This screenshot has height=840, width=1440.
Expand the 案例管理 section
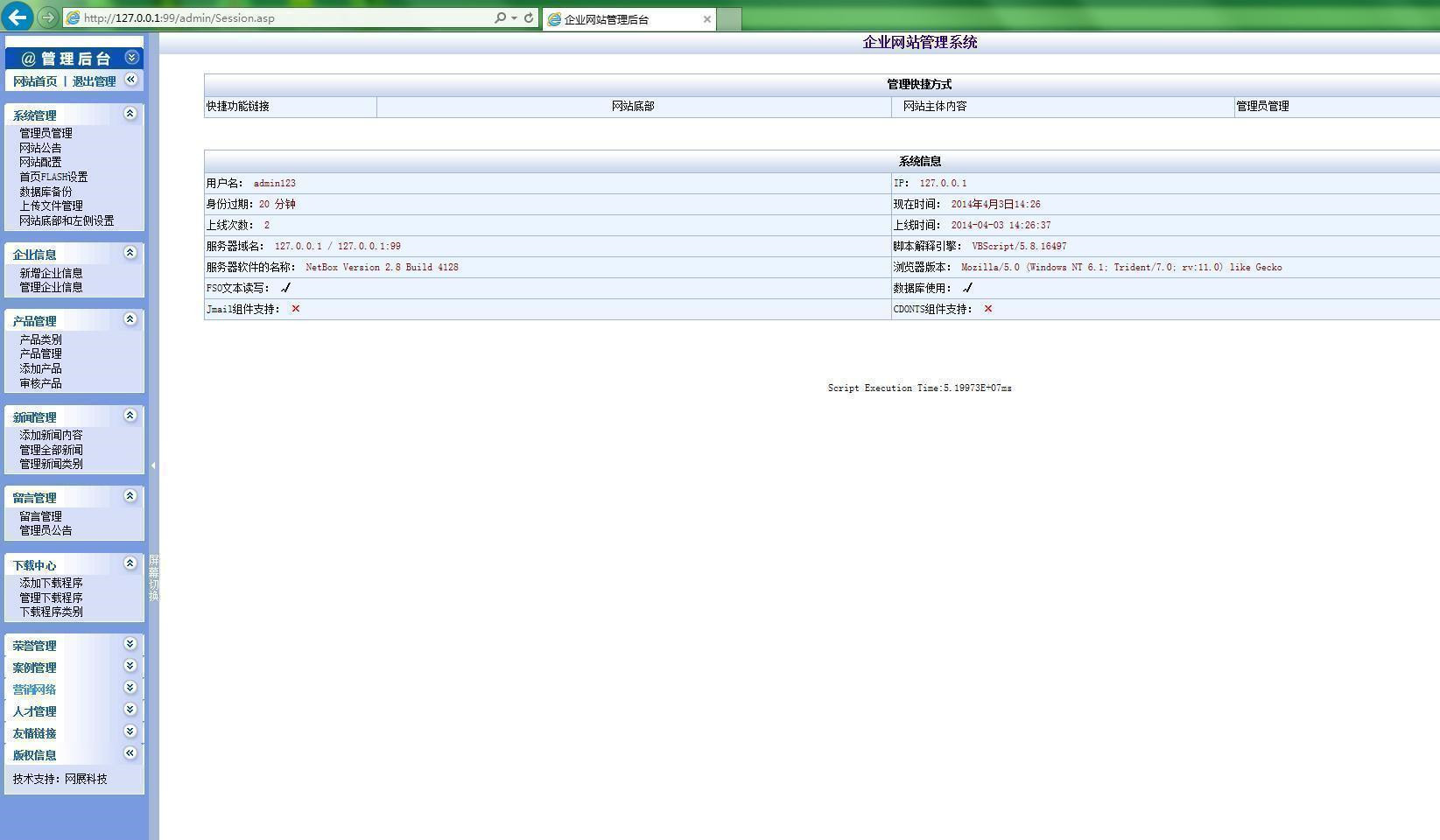[x=130, y=666]
